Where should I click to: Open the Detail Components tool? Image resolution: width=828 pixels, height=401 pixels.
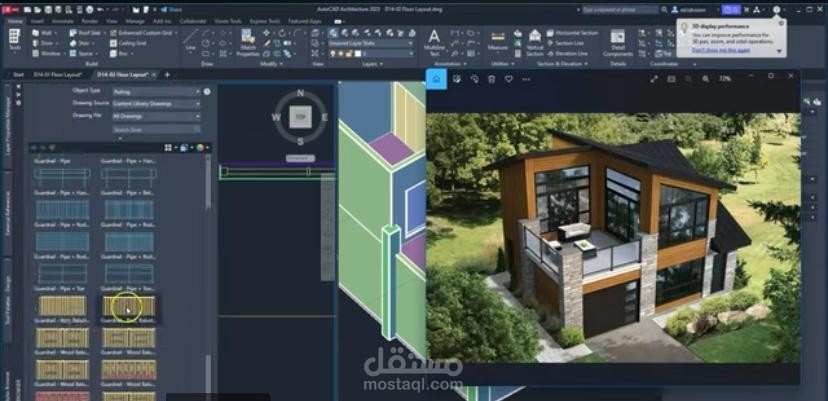pos(618,42)
